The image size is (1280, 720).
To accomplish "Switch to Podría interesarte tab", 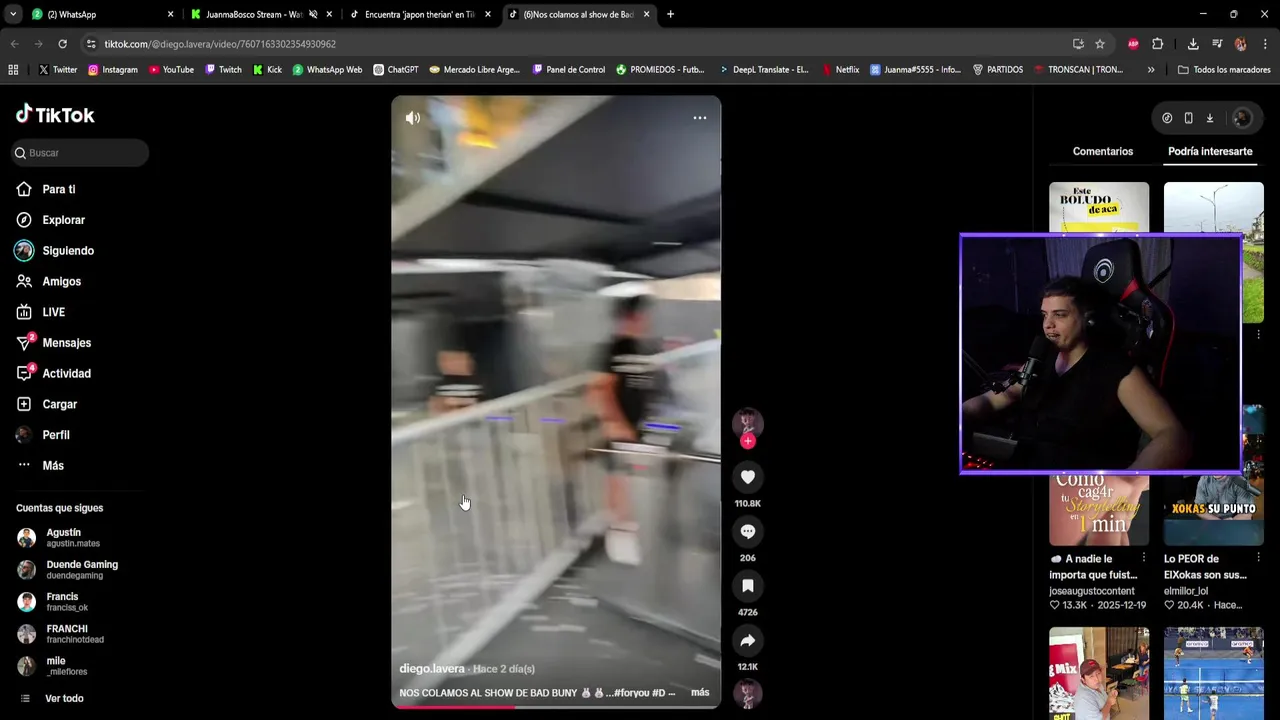I will pyautogui.click(x=1210, y=151).
